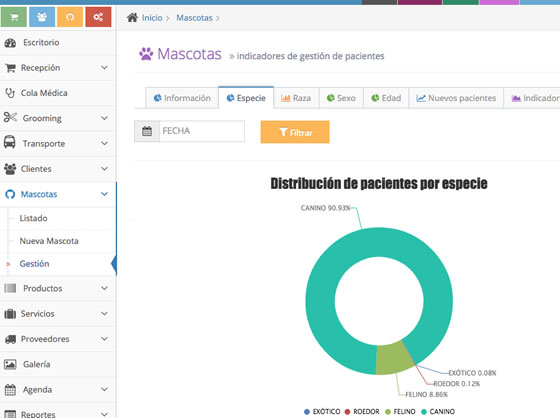Image resolution: width=560 pixels, height=420 pixels.
Task: Click the Grooming scissors icon
Action: [x=10, y=117]
